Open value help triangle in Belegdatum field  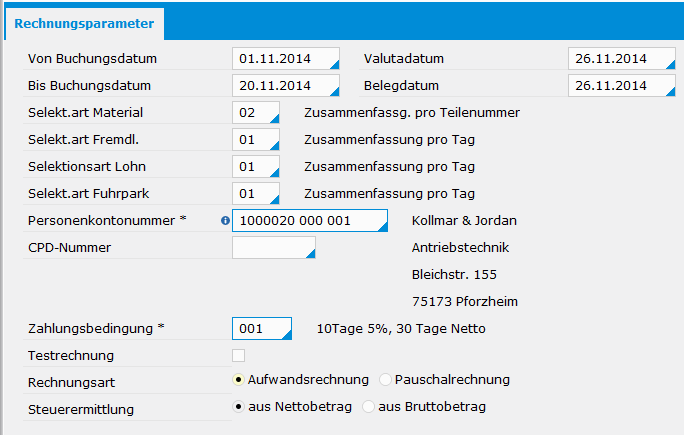670,92
